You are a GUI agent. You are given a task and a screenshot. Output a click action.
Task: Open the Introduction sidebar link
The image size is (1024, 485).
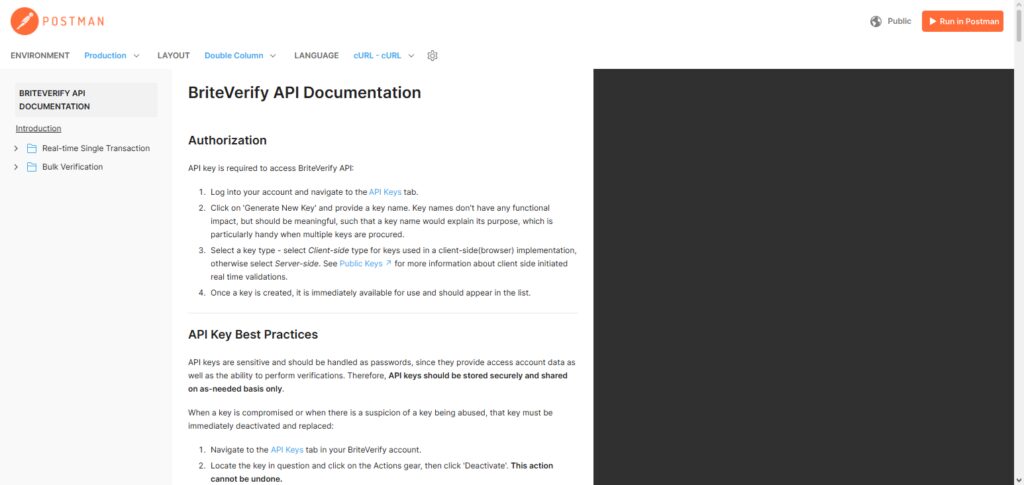tap(39, 129)
